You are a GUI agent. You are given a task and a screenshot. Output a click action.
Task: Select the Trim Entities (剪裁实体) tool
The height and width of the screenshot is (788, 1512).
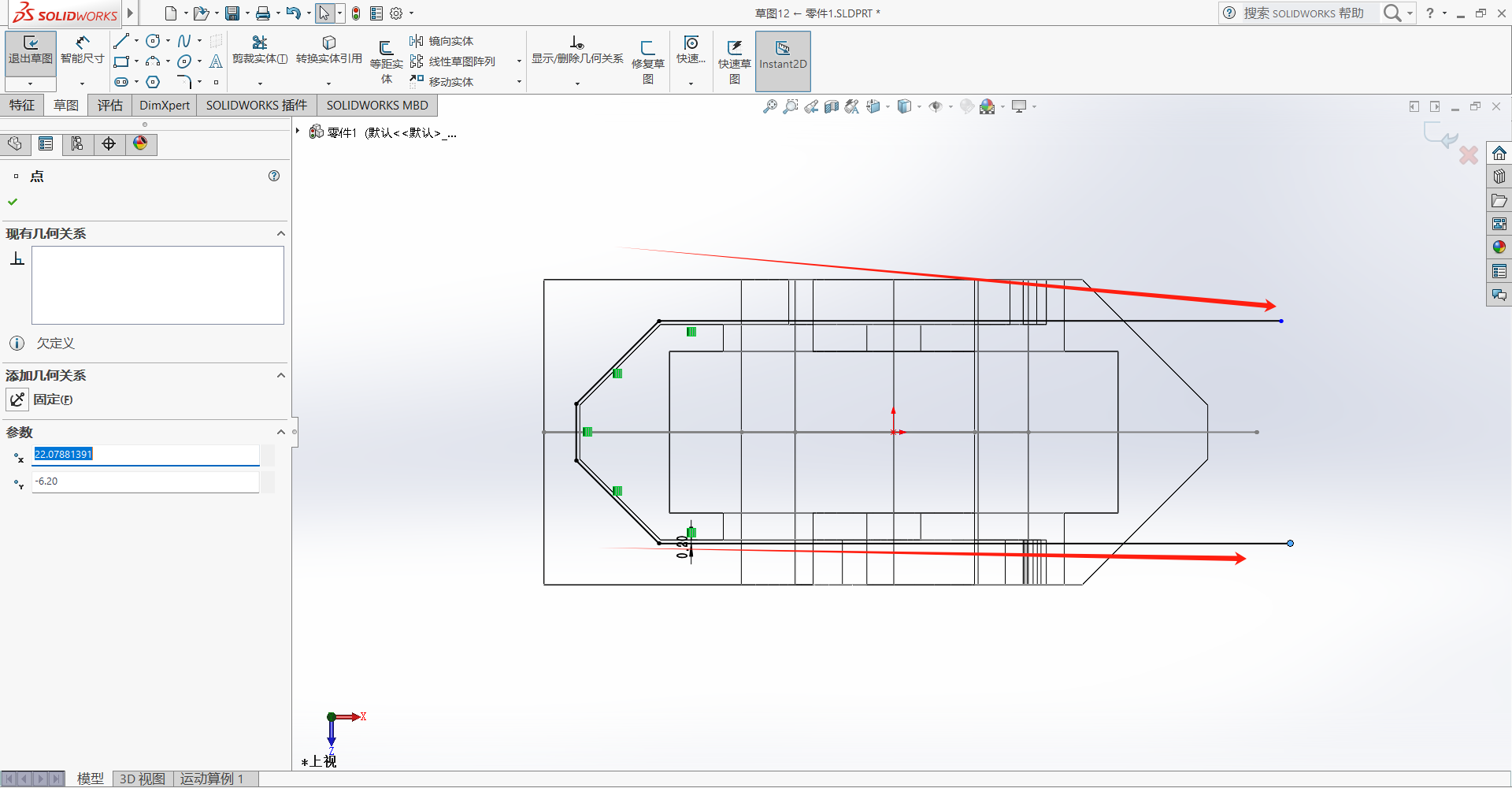click(259, 50)
